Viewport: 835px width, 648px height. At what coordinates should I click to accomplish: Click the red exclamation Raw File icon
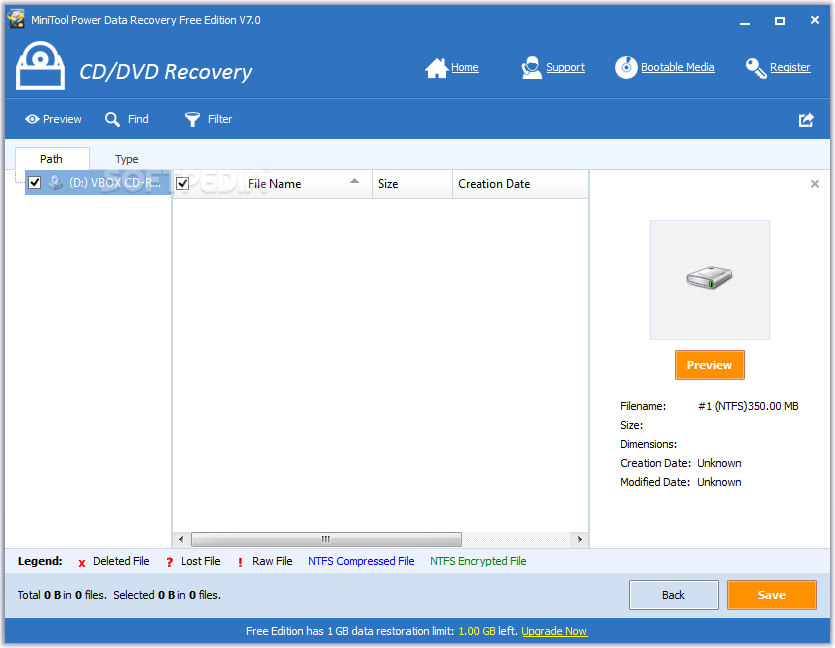click(240, 562)
